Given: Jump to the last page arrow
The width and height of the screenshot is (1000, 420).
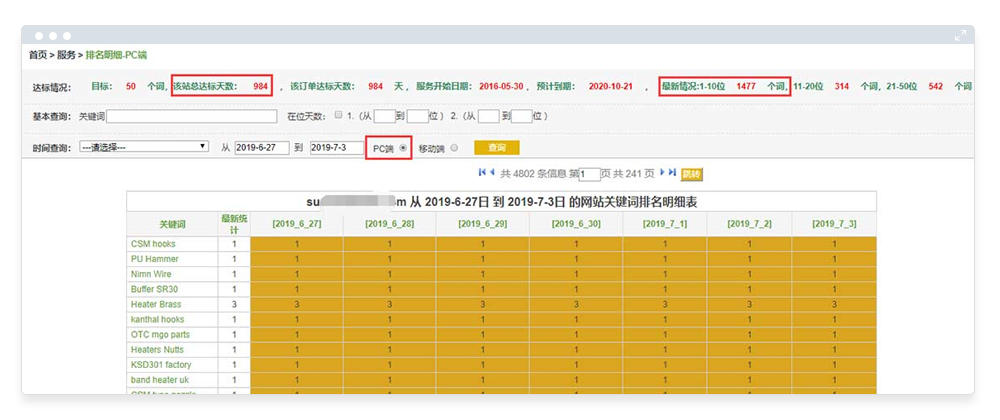Looking at the screenshot, I should point(671,172).
